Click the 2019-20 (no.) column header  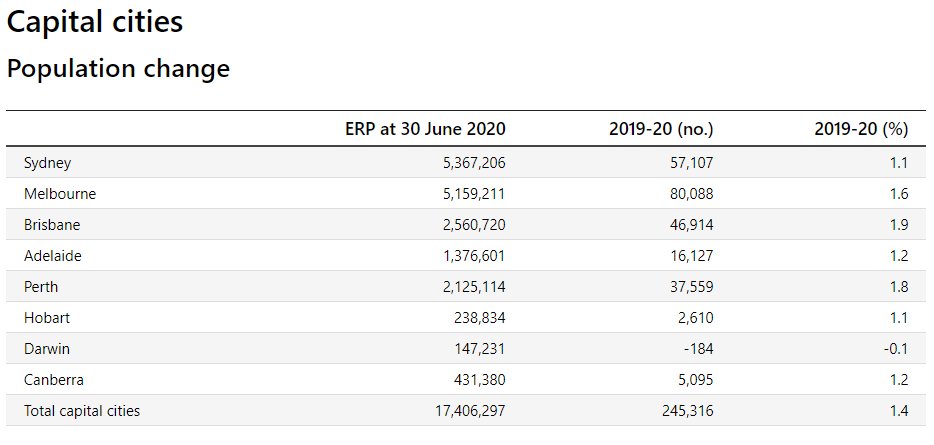pos(660,129)
